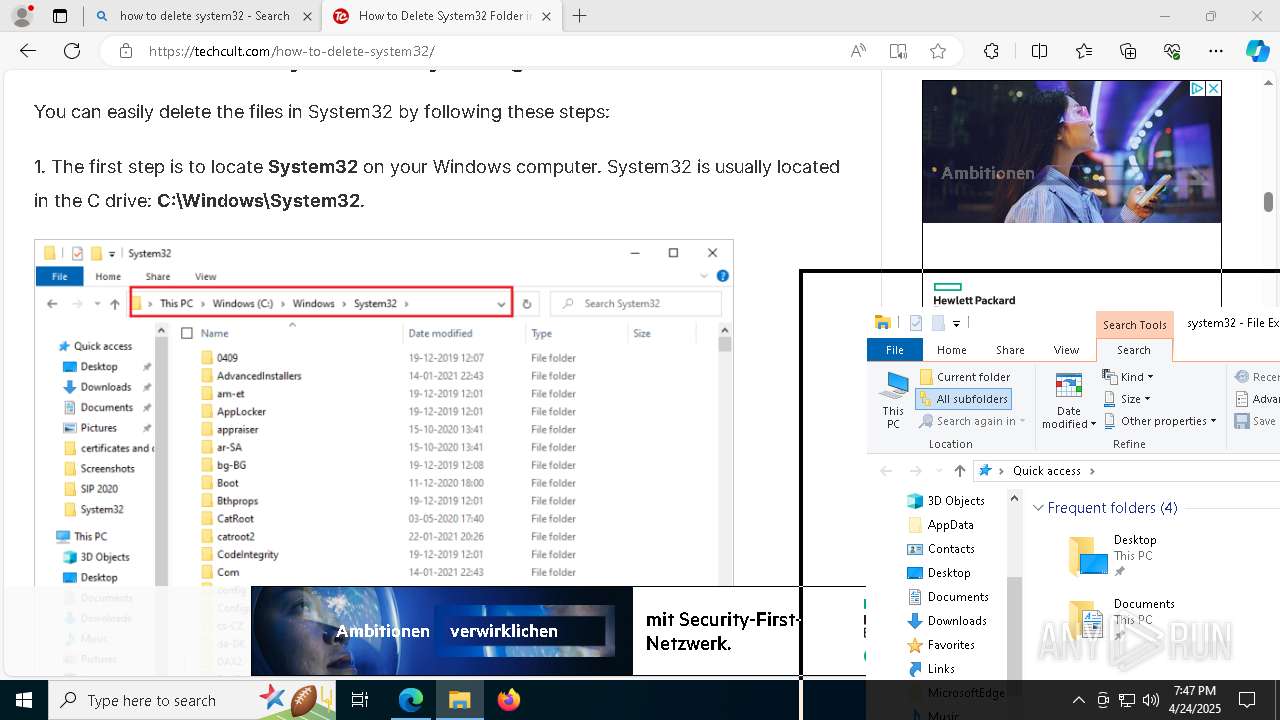The image size is (1280, 720).
Task: Open Documents in Frequent folders
Action: 1120,619
